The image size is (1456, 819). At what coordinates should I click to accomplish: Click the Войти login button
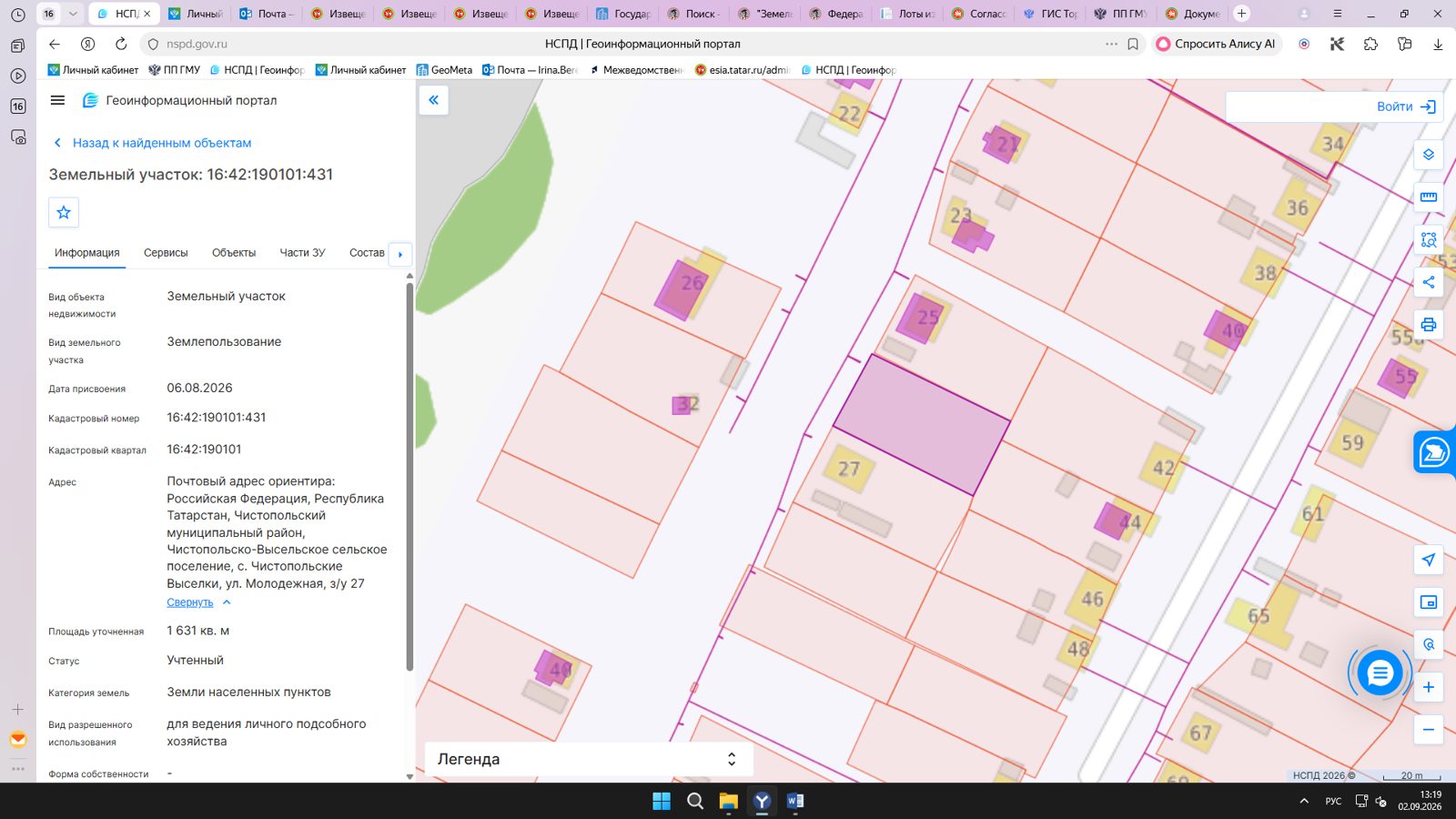click(1406, 106)
